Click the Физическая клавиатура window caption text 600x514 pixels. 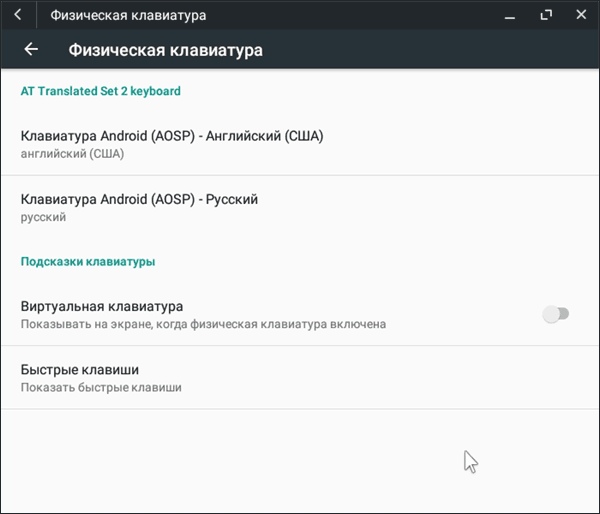(129, 15)
